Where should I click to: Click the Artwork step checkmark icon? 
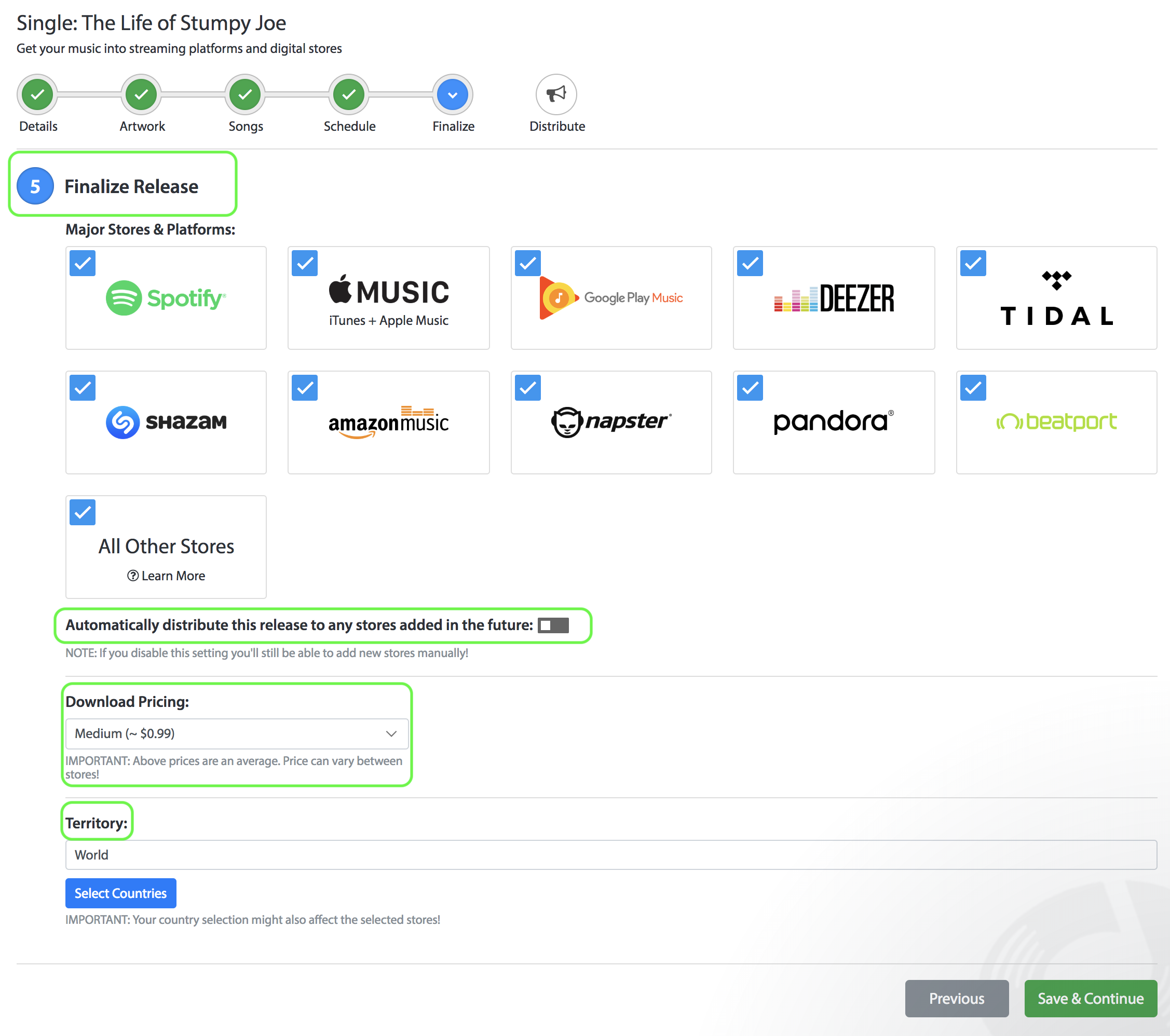[x=141, y=94]
